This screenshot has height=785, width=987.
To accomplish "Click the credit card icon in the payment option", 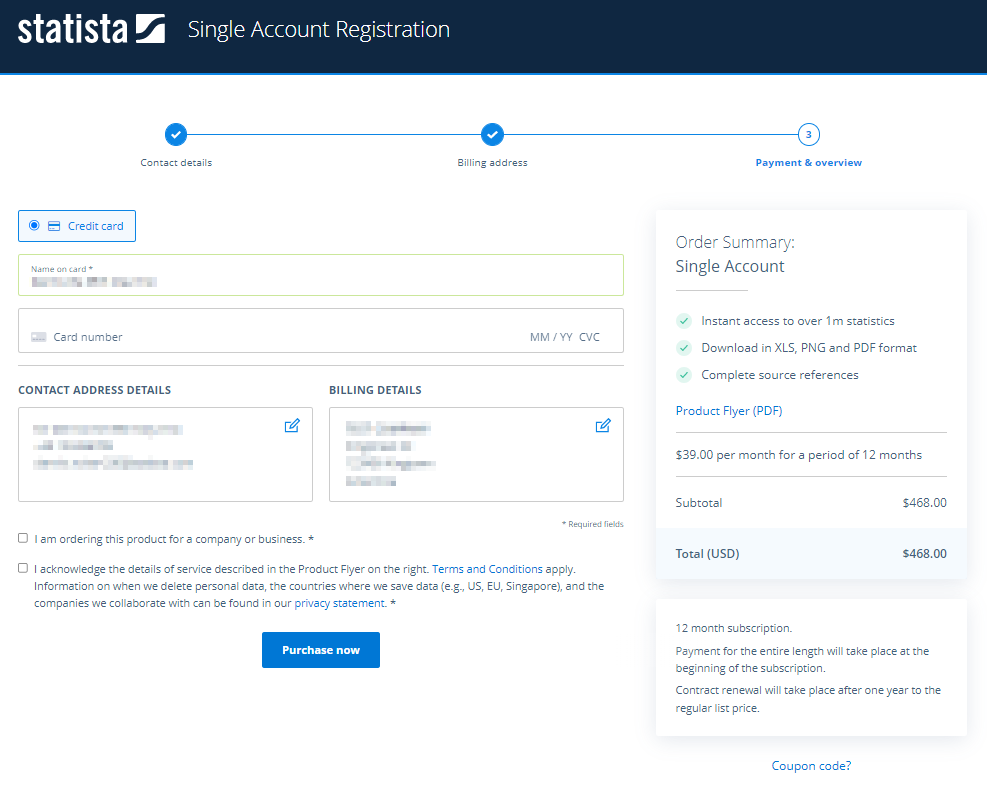I will click(x=54, y=226).
